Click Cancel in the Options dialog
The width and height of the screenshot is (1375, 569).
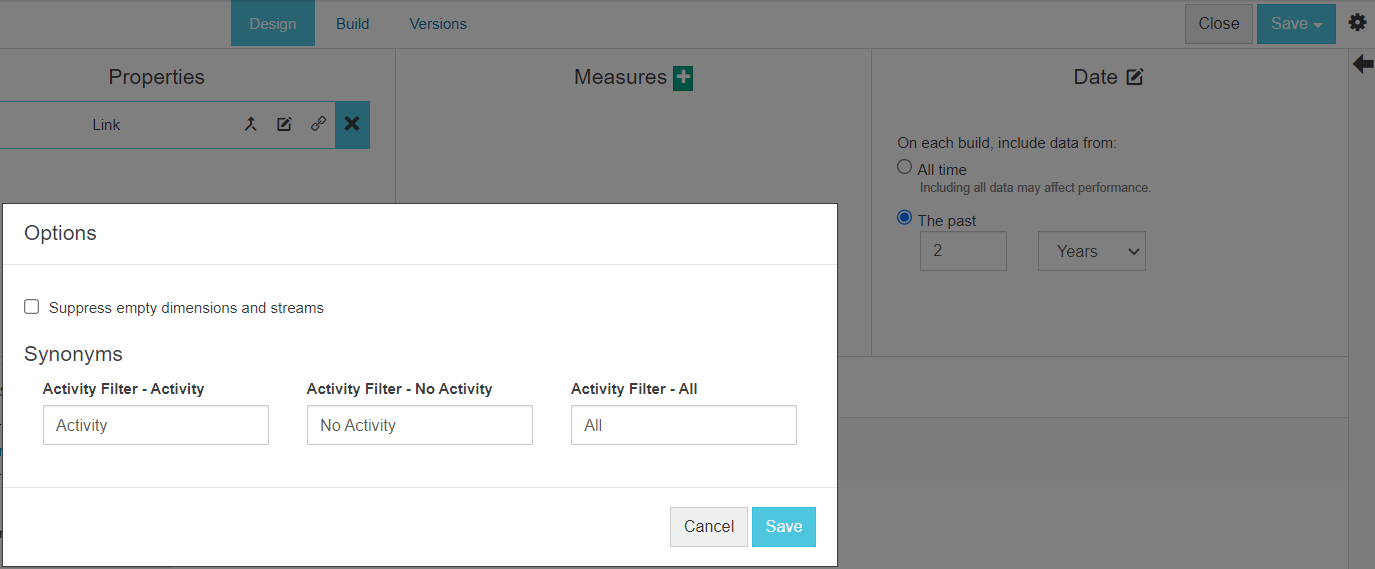point(709,527)
